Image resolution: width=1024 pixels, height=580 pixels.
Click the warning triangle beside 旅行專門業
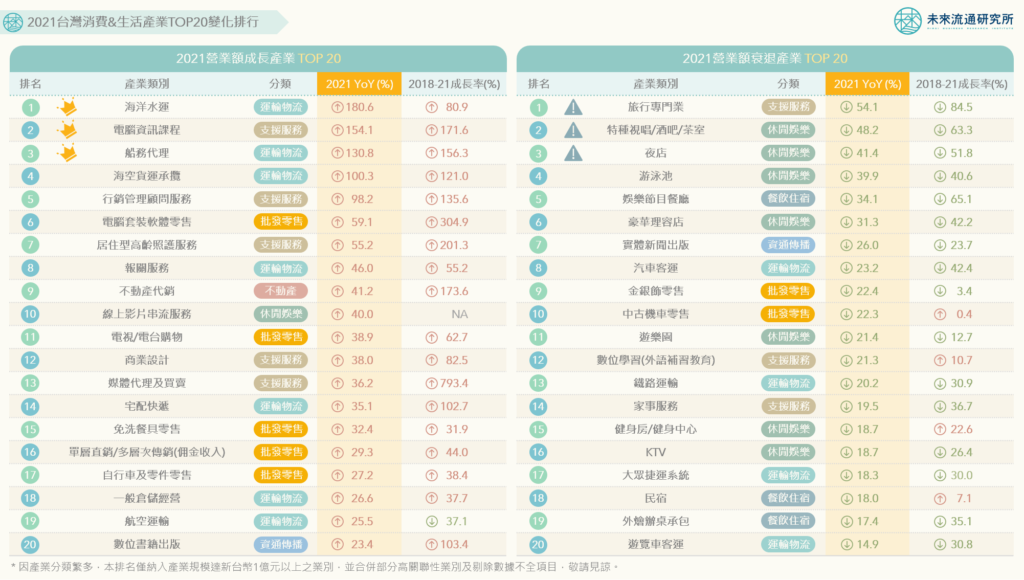click(573, 107)
